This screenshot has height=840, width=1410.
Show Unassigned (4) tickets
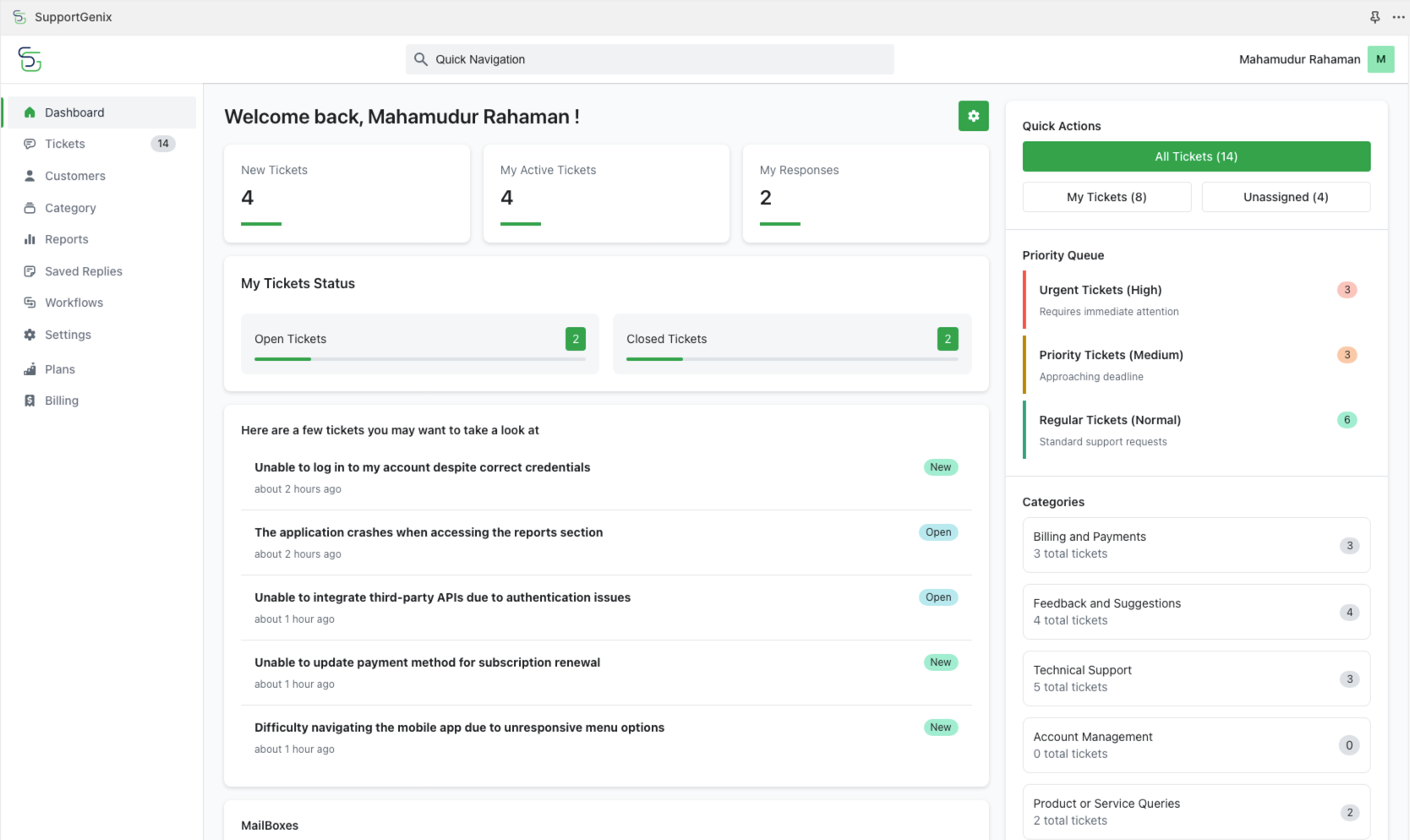1285,197
